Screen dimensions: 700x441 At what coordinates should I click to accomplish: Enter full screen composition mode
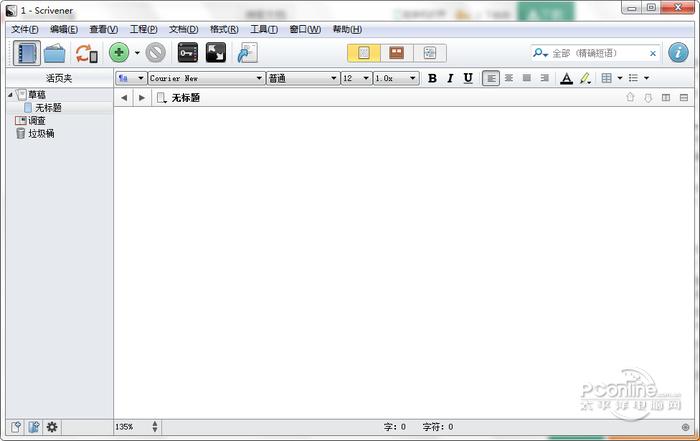(x=216, y=53)
